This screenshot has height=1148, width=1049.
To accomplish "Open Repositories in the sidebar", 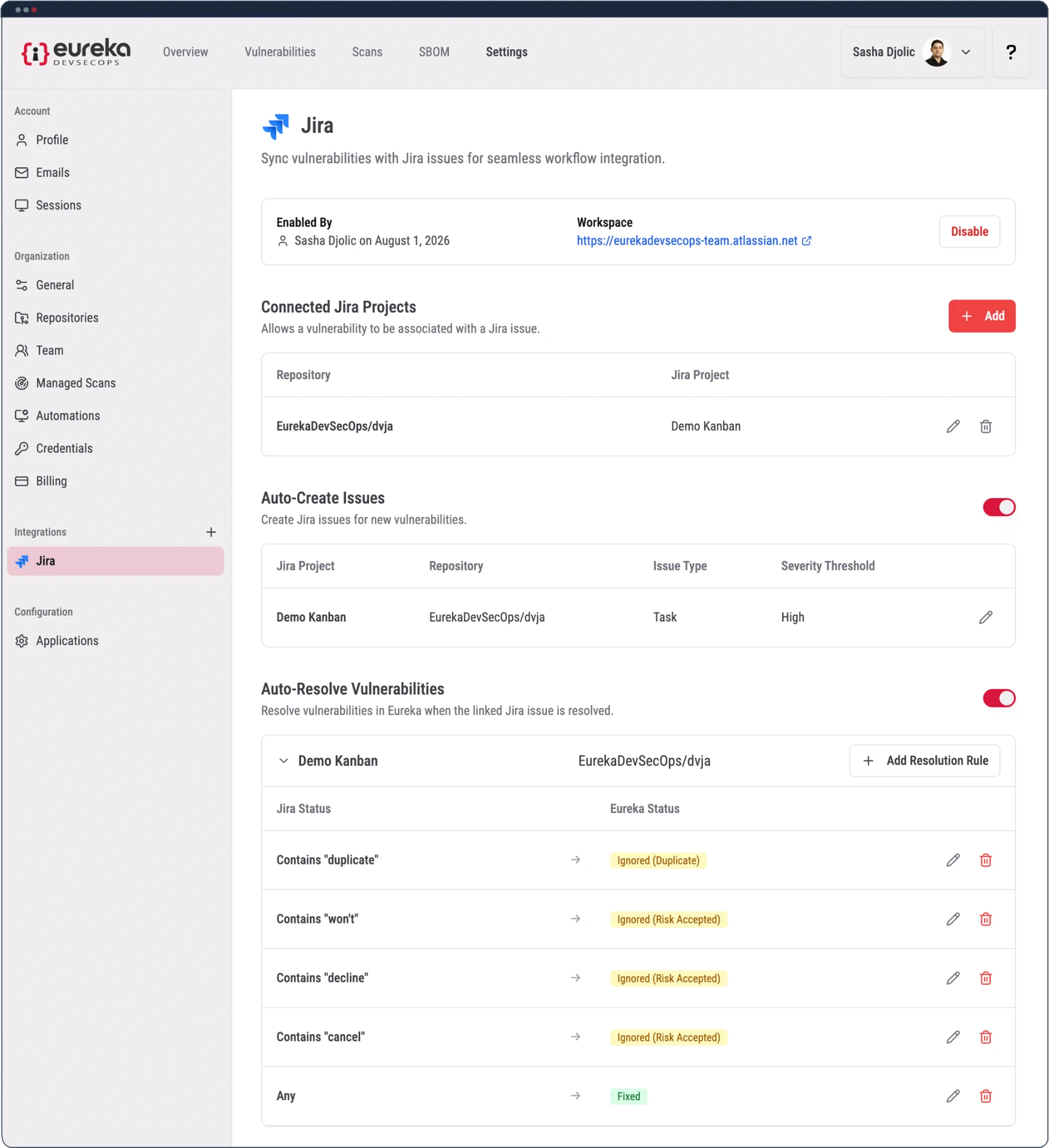I will pos(115,318).
